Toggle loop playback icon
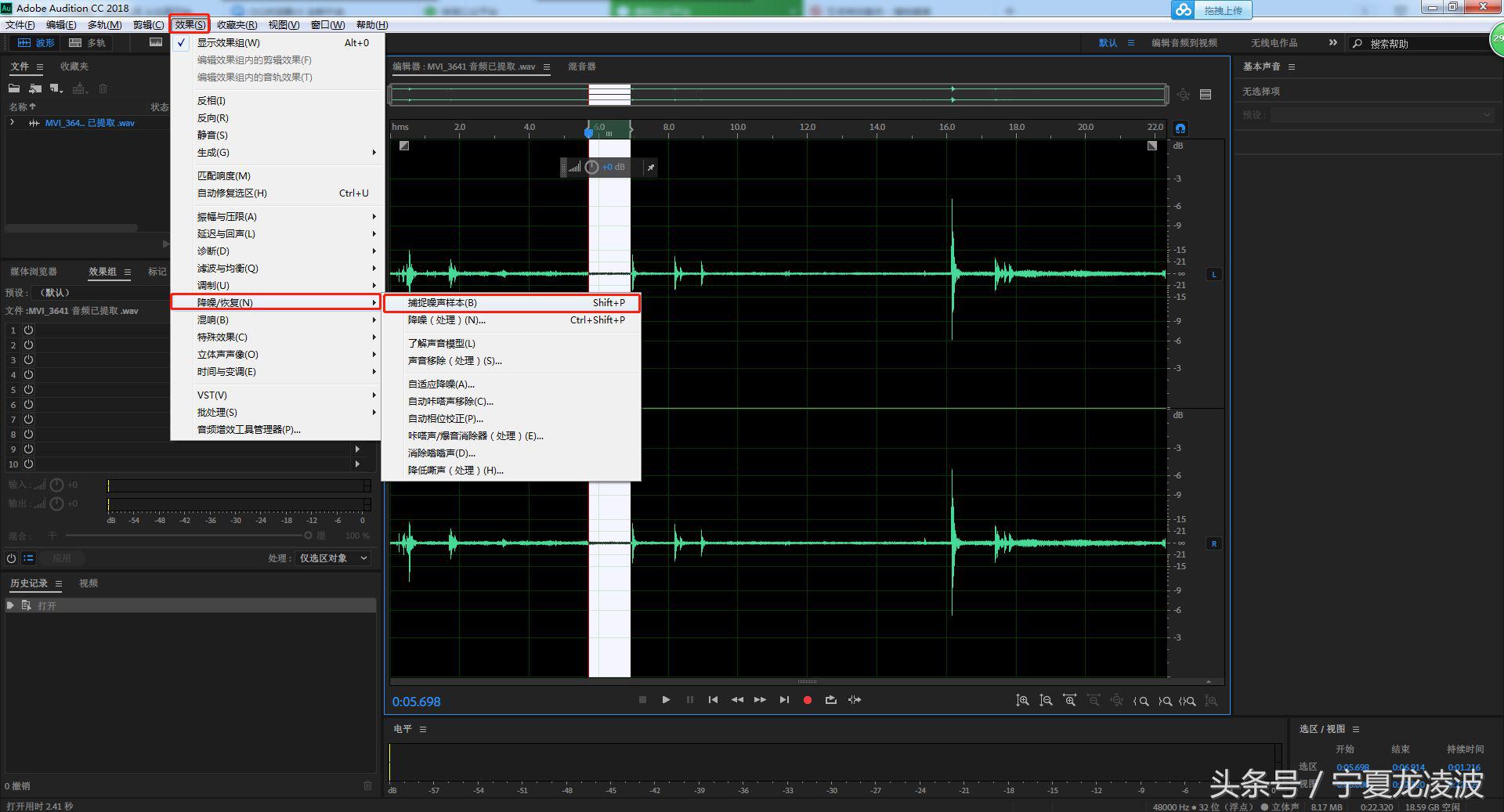The width and height of the screenshot is (1504, 812). point(830,700)
